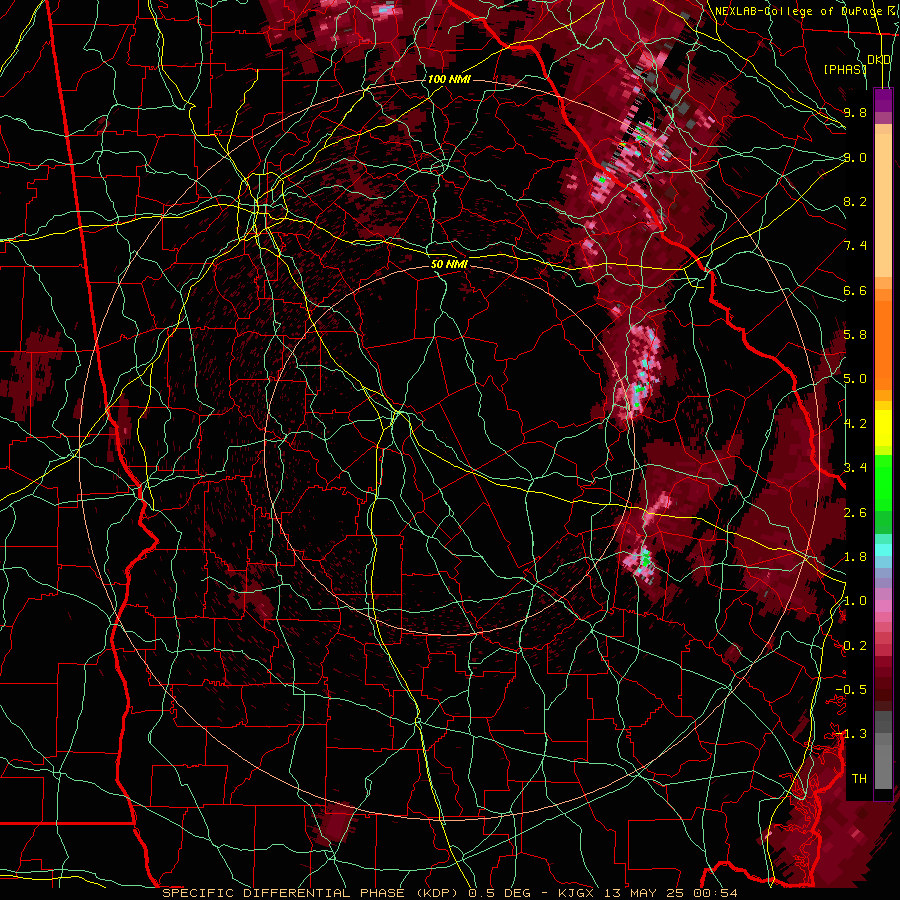Click the 9.0 value on the color scale

point(855,157)
